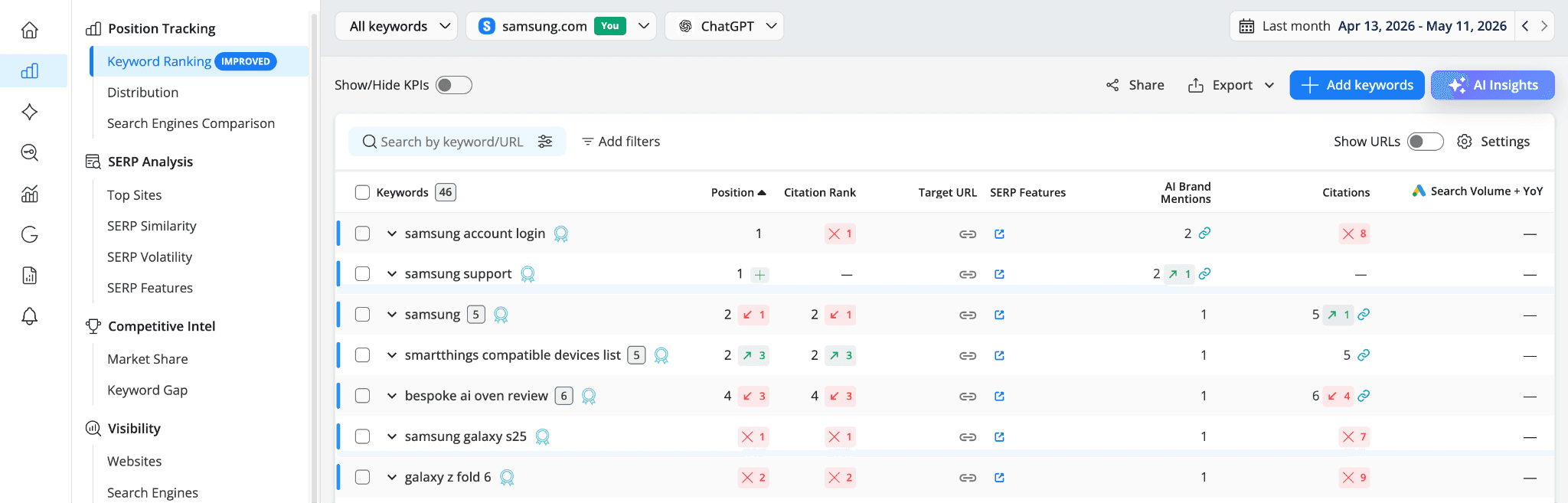Expand the samsung account login row
This screenshot has height=503, width=1568.
(392, 234)
